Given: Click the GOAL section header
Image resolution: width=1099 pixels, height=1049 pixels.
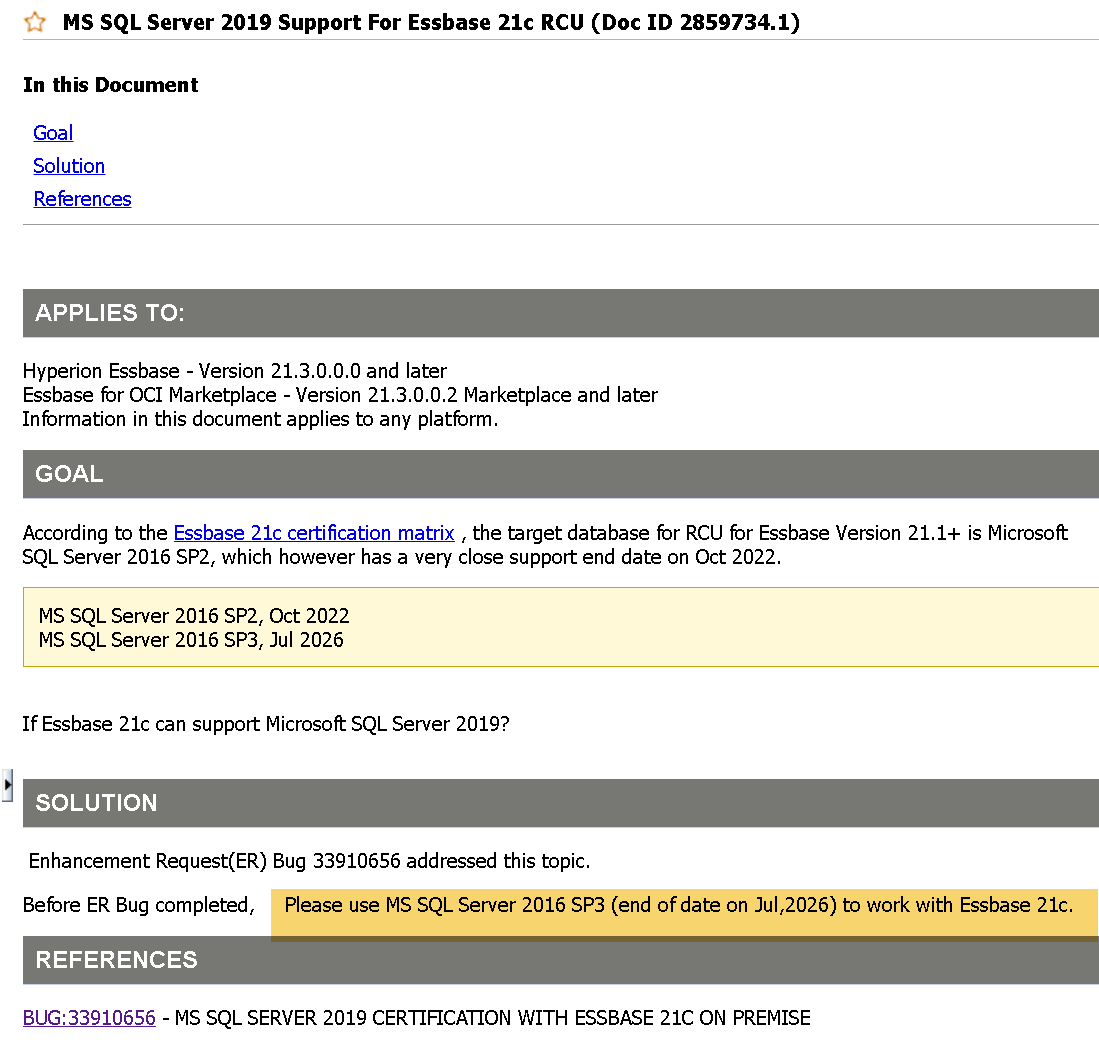Looking at the screenshot, I should tap(561, 474).
